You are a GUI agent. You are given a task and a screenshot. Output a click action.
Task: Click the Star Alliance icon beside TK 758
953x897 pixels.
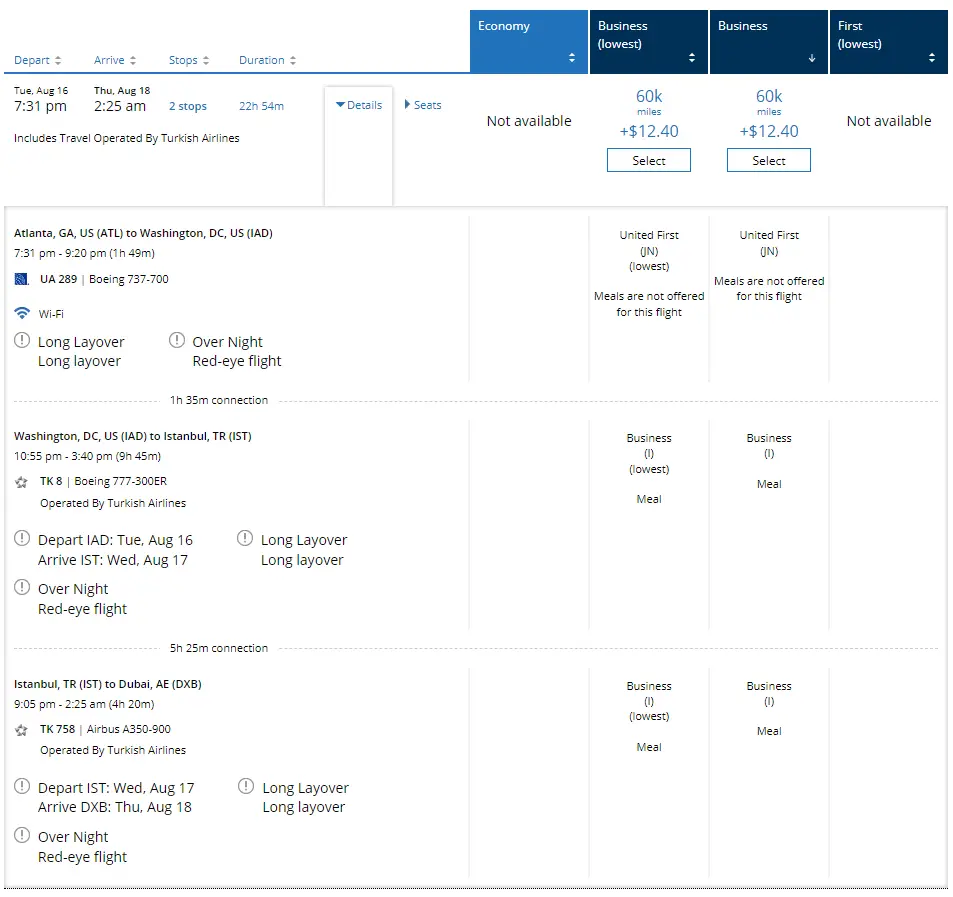point(22,730)
